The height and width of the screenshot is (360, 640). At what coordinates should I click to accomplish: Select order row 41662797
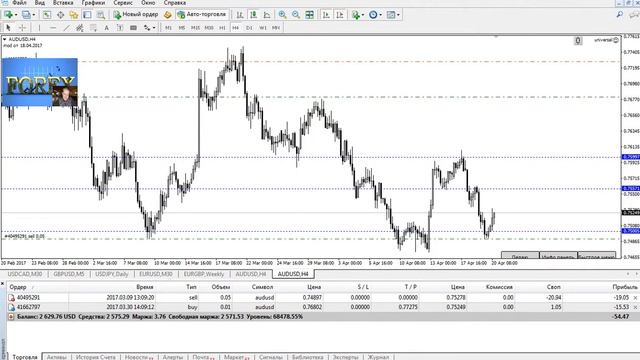(x=322, y=307)
